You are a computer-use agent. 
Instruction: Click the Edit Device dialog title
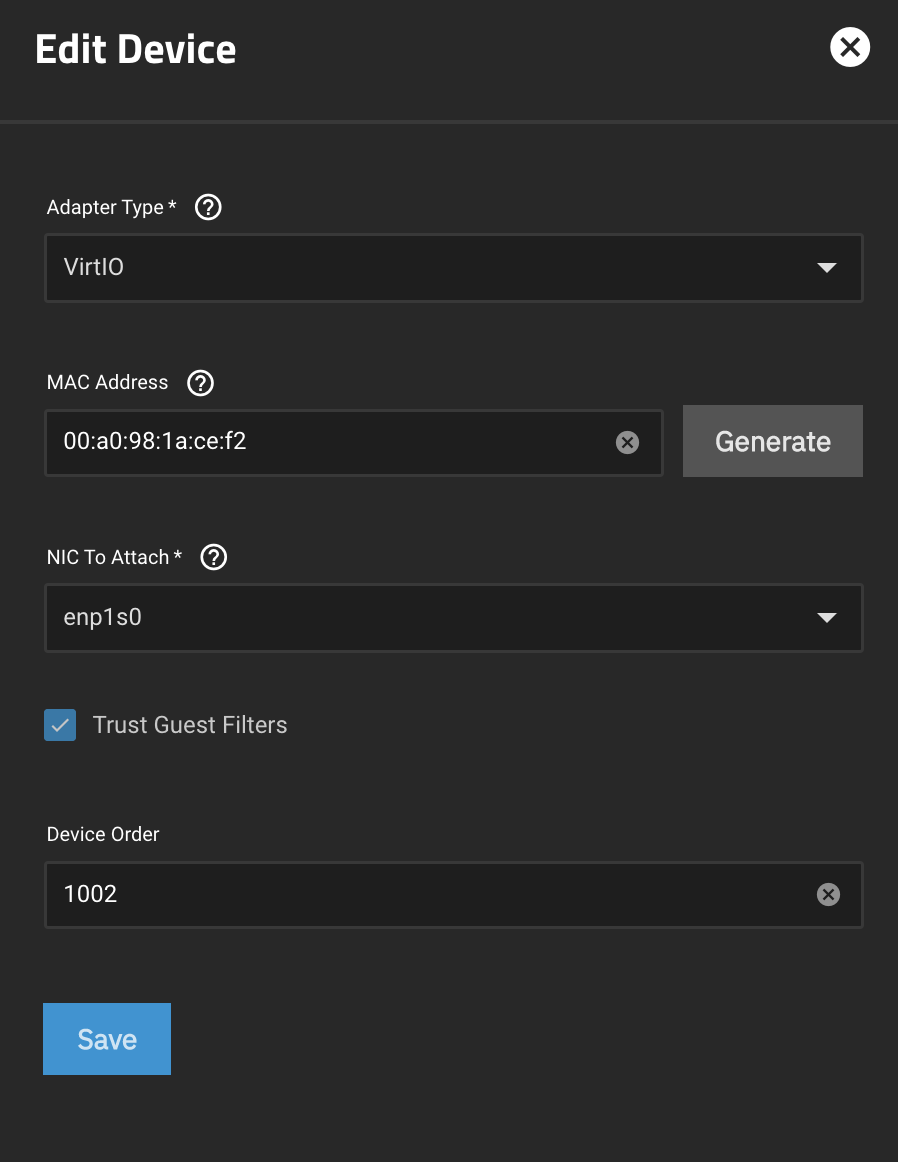pyautogui.click(x=135, y=48)
